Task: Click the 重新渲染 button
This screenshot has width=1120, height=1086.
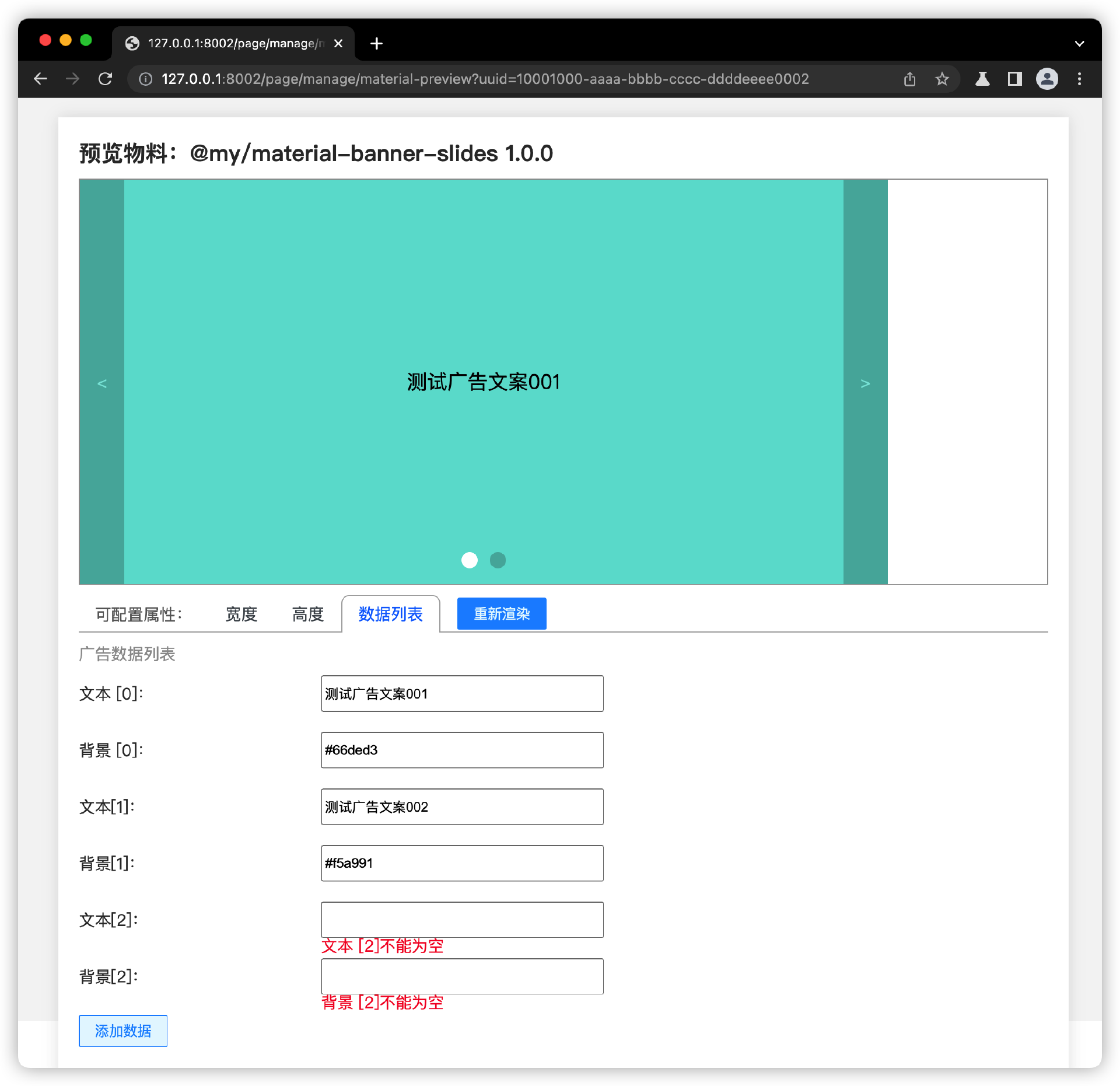Action: point(501,613)
